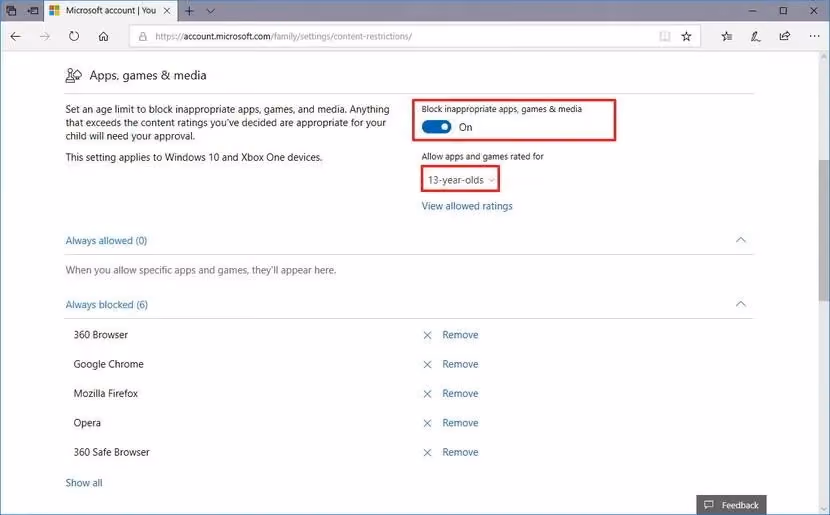Image resolution: width=830 pixels, height=515 pixels.
Task: Click the Apps, games & media section icon
Action: [74, 75]
